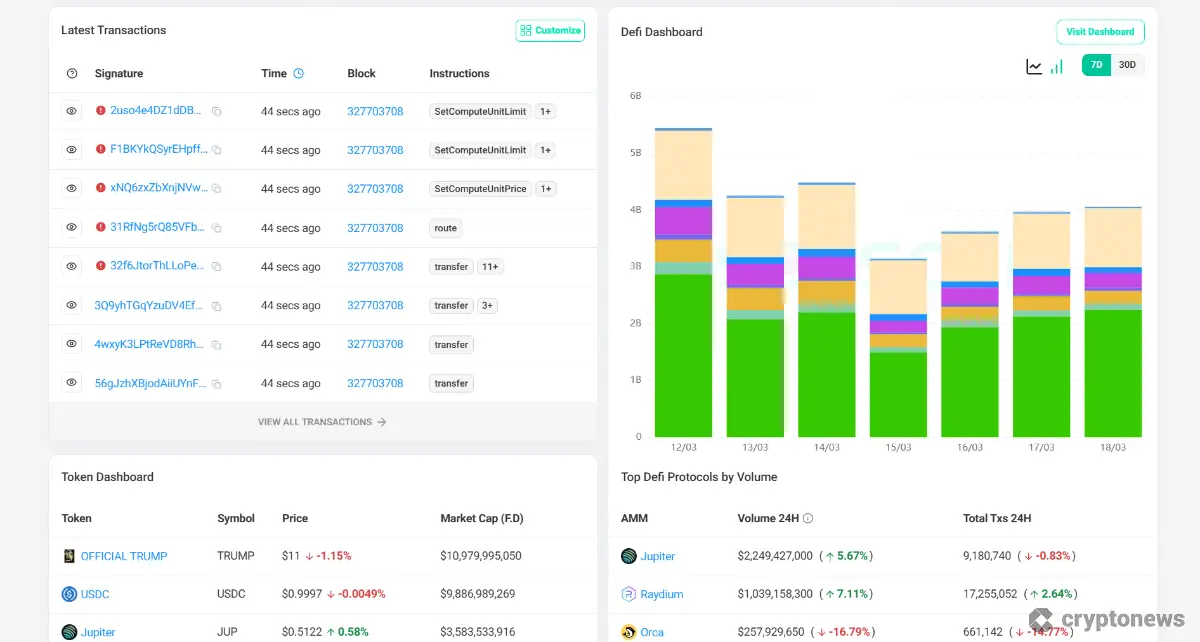1200x642 pixels.
Task: Click the Jupiter token logo in Token Dashboard
Action: pyautogui.click(x=69, y=632)
